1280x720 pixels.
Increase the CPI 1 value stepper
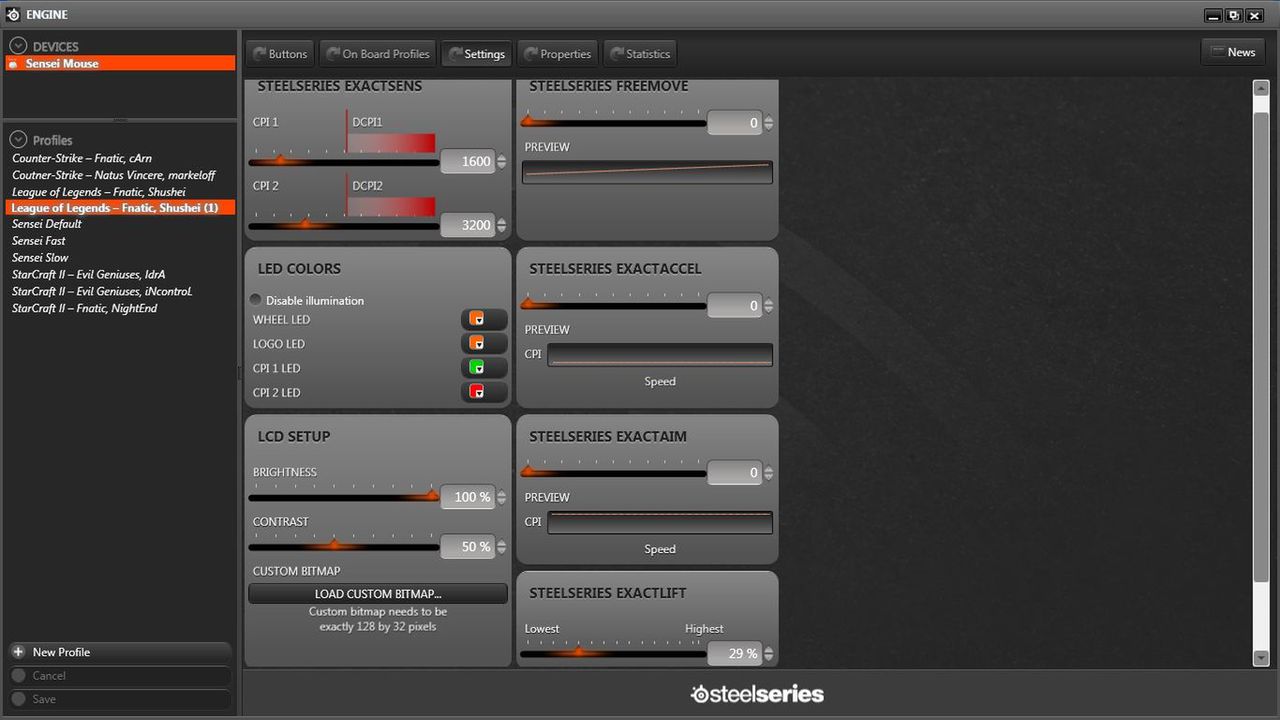(x=501, y=156)
